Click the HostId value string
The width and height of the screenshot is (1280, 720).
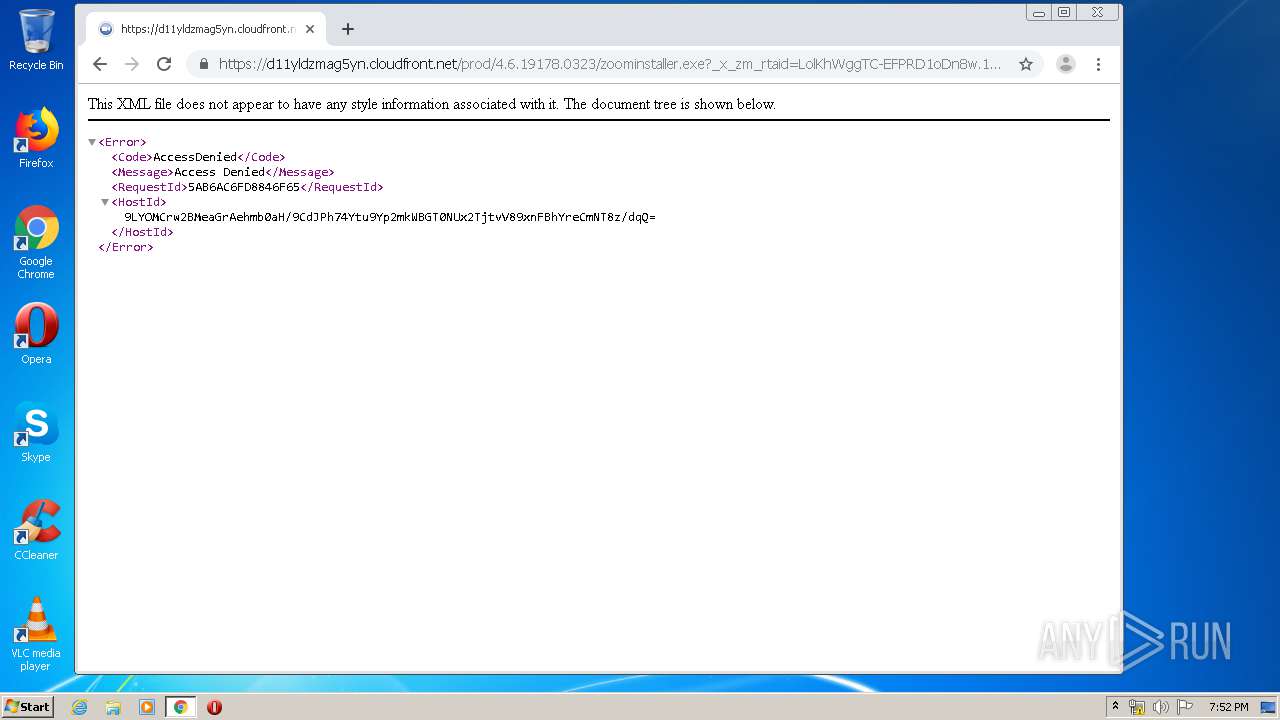pos(390,217)
